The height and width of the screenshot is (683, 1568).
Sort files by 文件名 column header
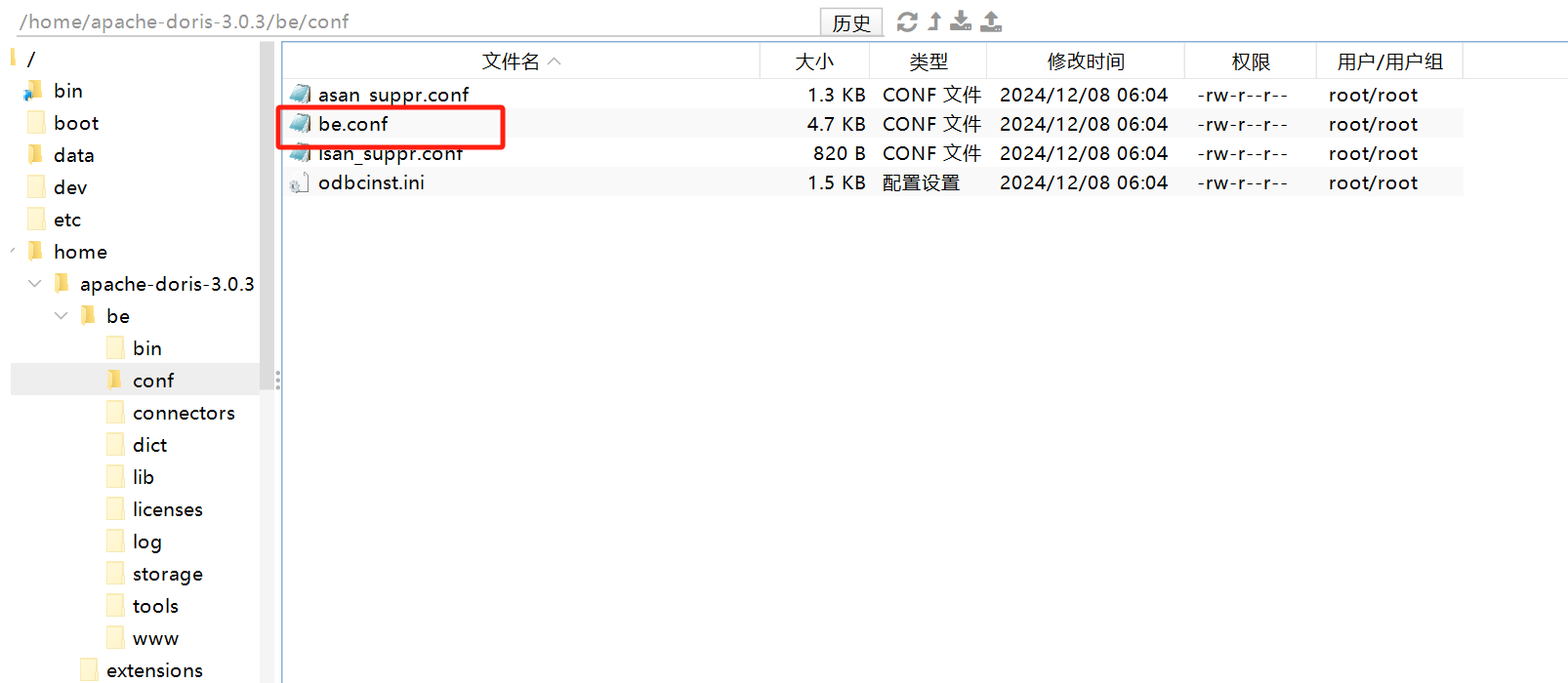(x=511, y=61)
